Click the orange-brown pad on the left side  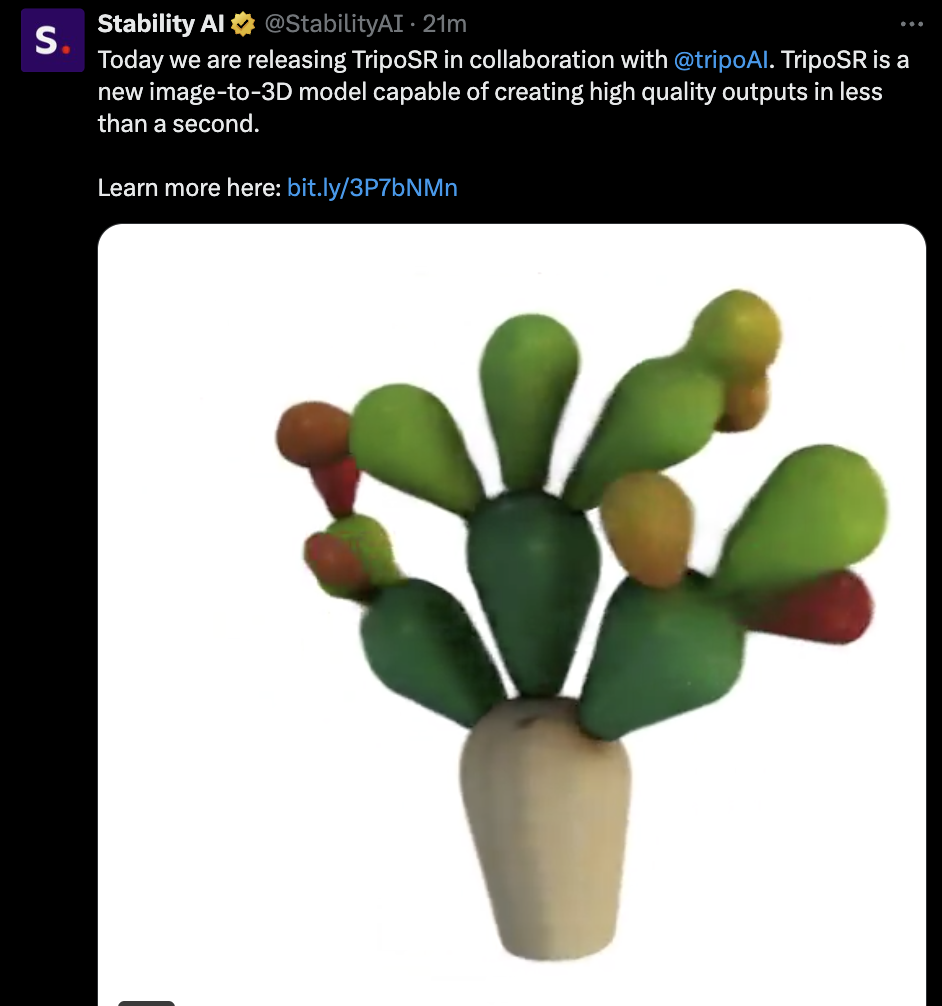(313, 433)
